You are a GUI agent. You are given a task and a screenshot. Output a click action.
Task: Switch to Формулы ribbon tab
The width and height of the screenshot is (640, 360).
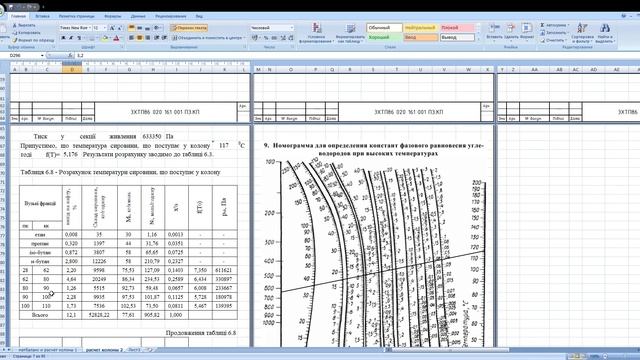click(113, 16)
